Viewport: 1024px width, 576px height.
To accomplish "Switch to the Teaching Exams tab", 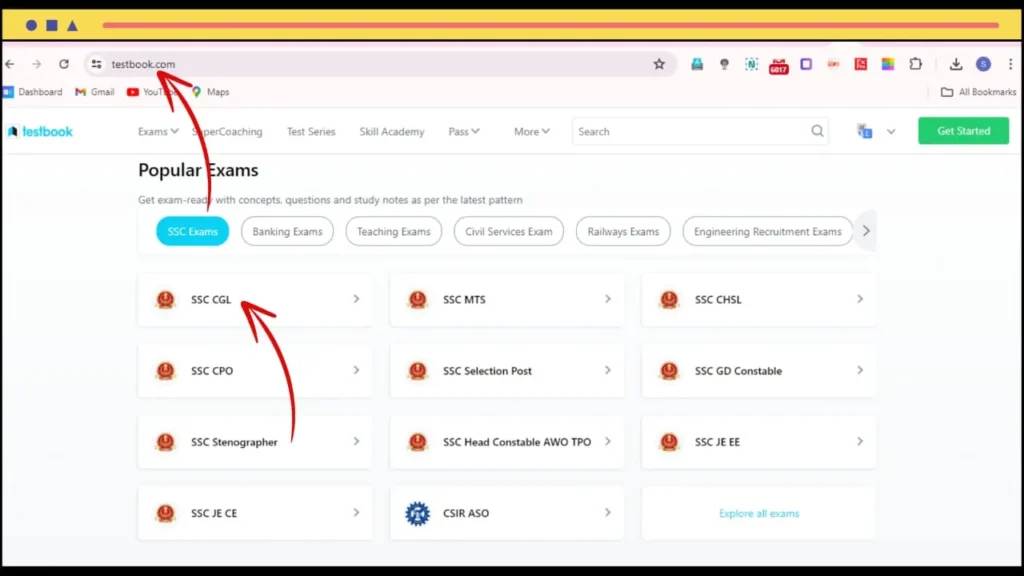I will click(x=394, y=231).
